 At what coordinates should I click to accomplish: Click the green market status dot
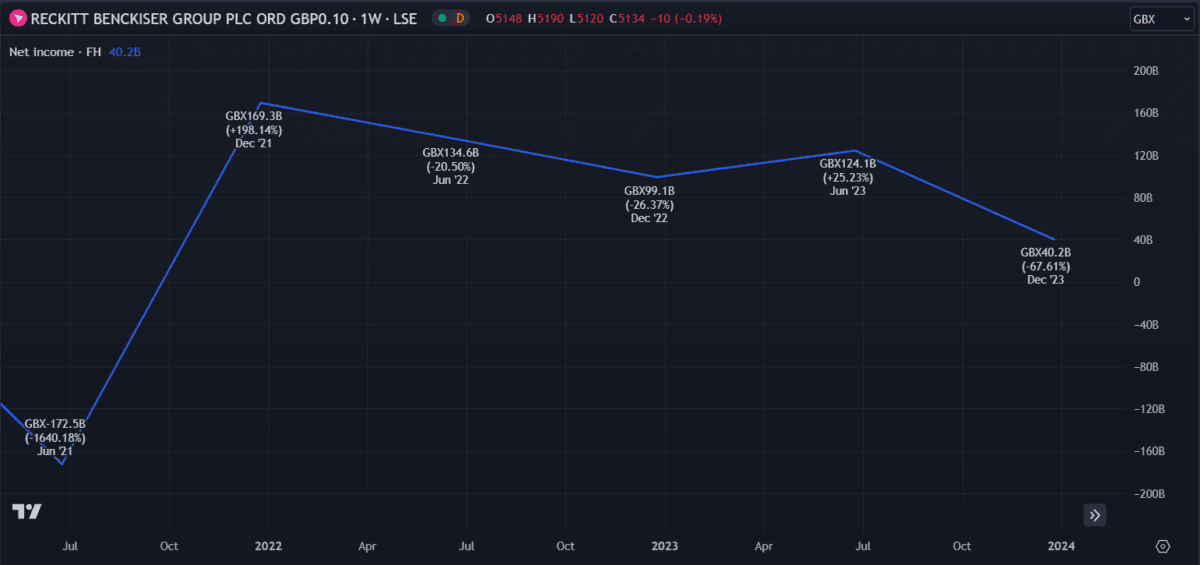tap(442, 18)
